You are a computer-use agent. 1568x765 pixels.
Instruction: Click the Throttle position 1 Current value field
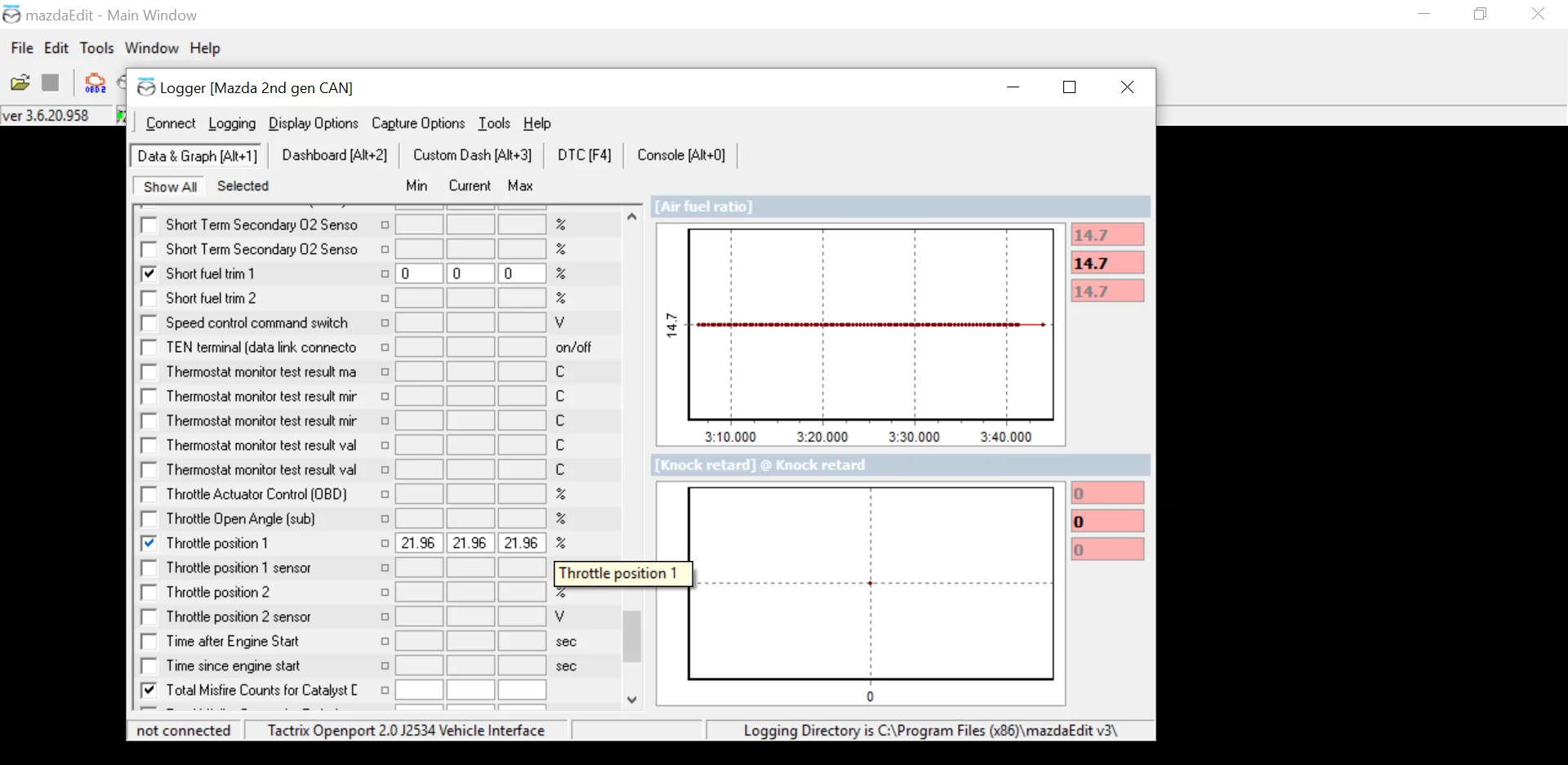pos(470,543)
